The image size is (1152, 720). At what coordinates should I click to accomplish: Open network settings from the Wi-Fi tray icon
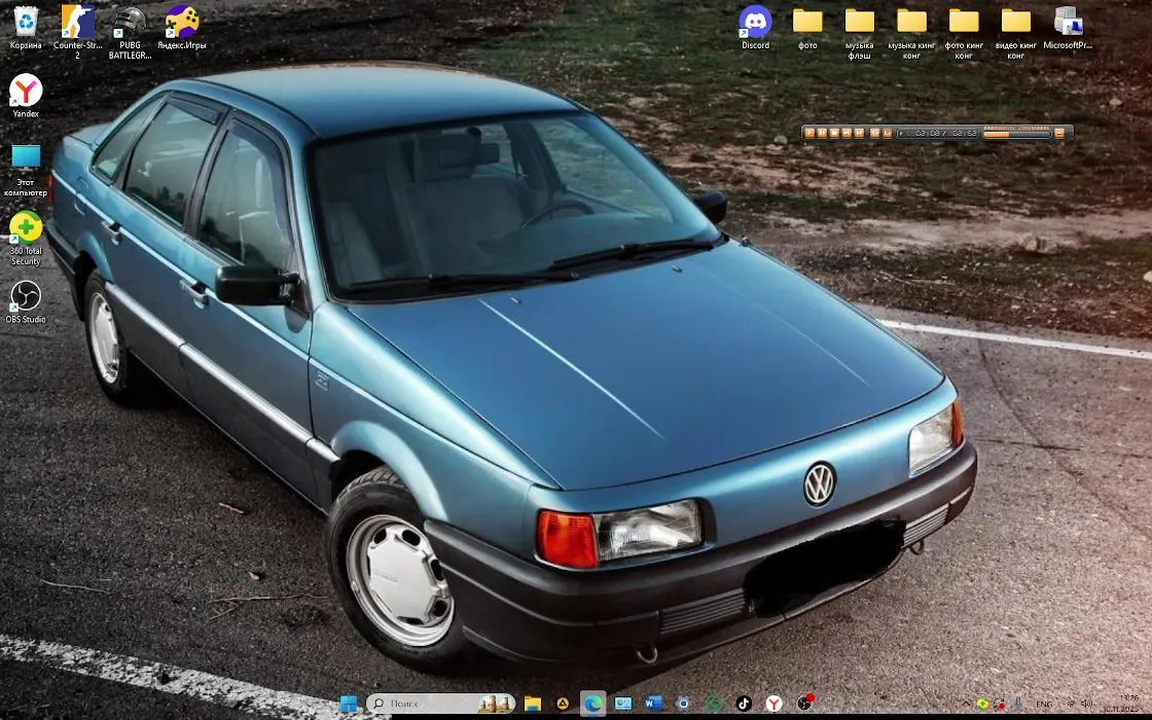1071,704
